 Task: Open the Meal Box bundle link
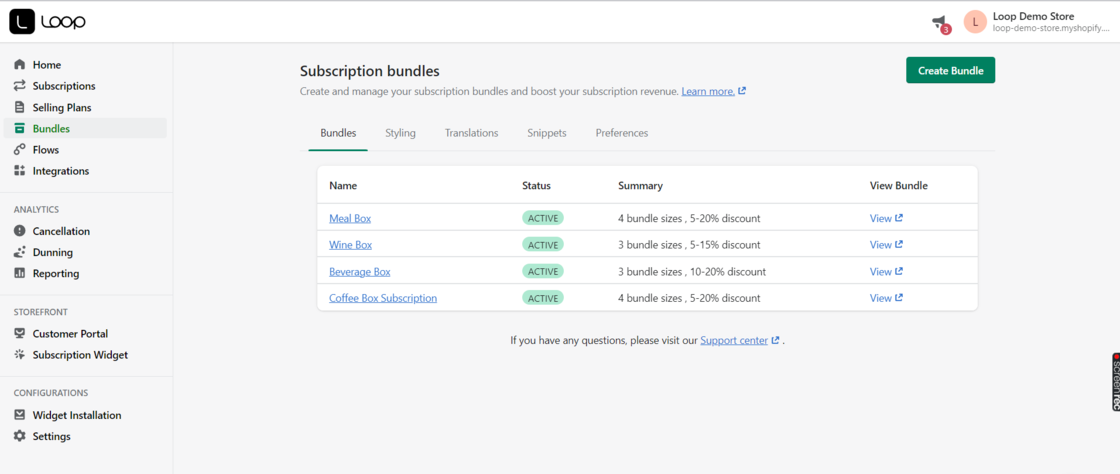[350, 218]
